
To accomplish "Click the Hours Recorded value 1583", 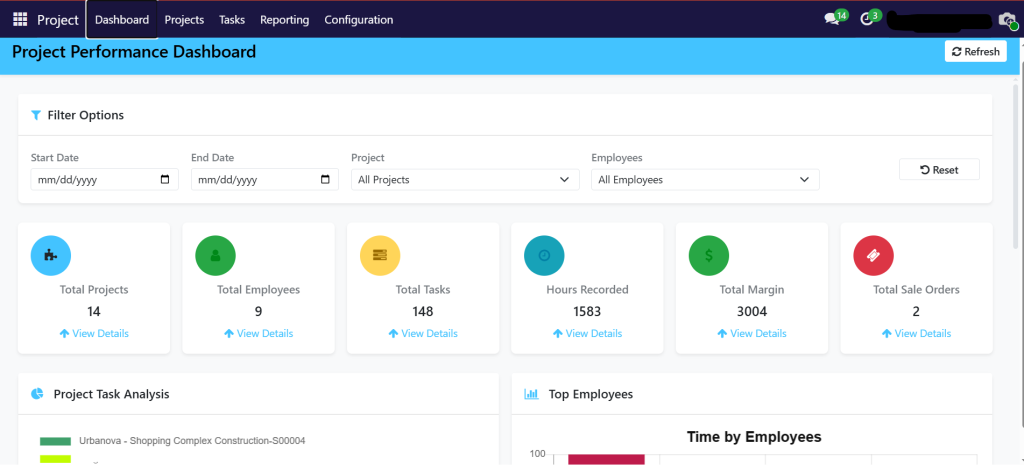I will [587, 312].
